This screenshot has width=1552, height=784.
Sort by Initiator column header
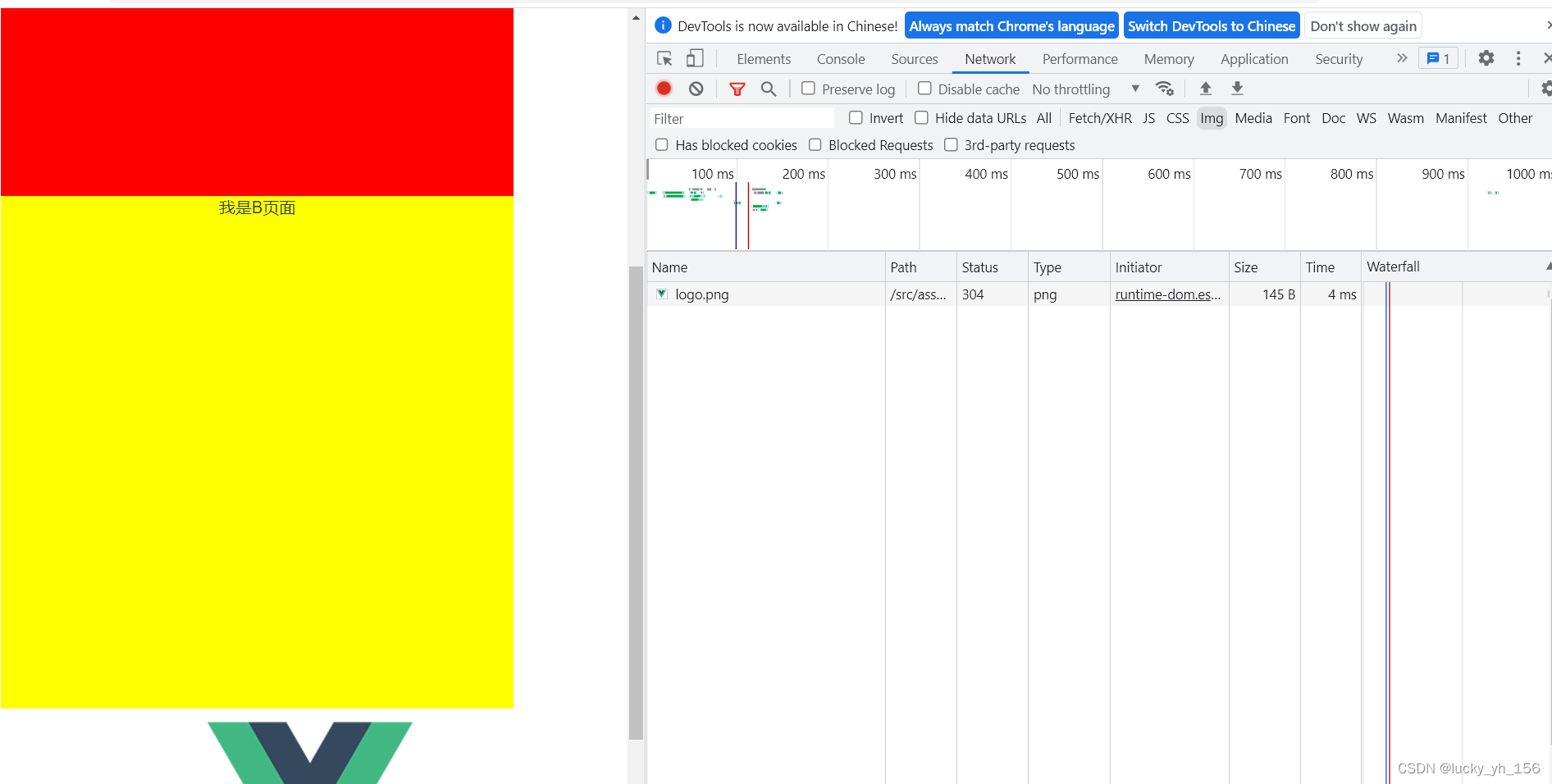[1169, 267]
